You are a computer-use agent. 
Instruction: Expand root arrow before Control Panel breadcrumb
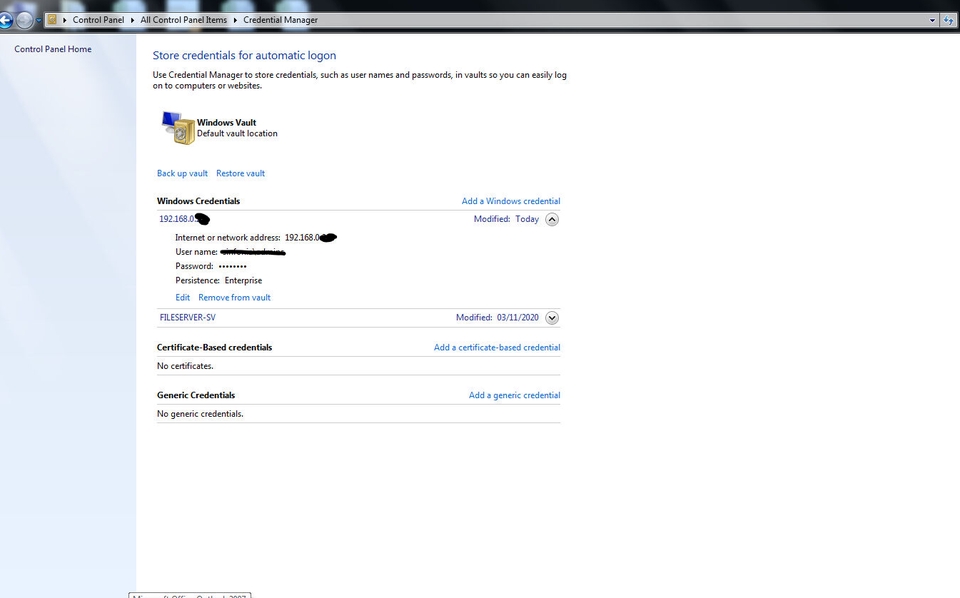65,20
